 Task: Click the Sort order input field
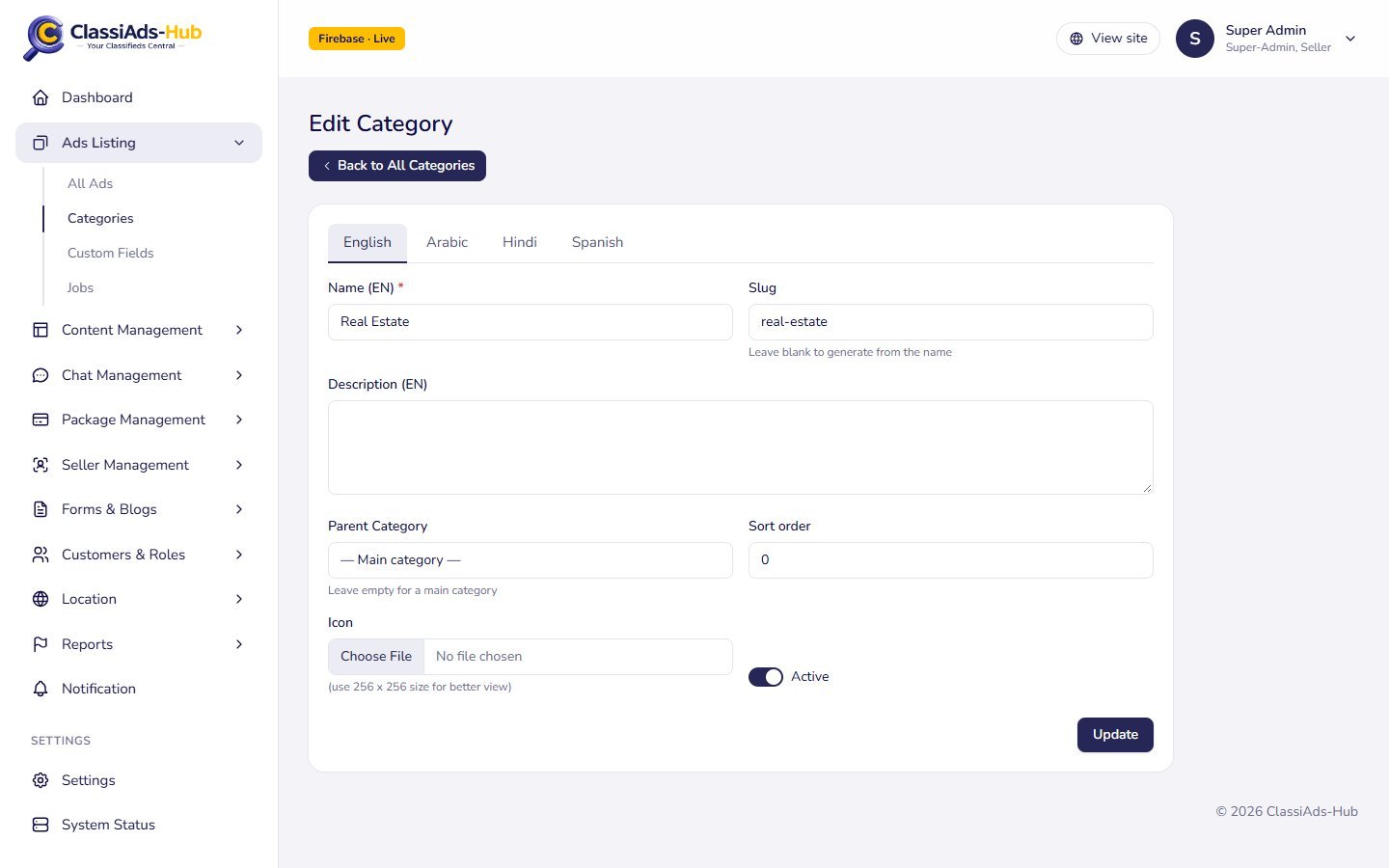click(x=951, y=560)
